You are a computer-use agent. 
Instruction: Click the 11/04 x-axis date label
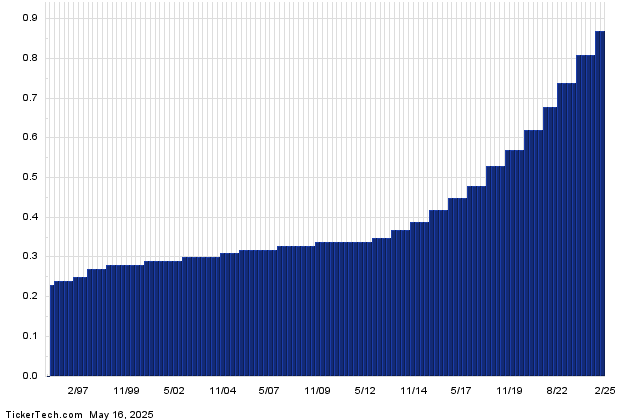pyautogui.click(x=222, y=391)
